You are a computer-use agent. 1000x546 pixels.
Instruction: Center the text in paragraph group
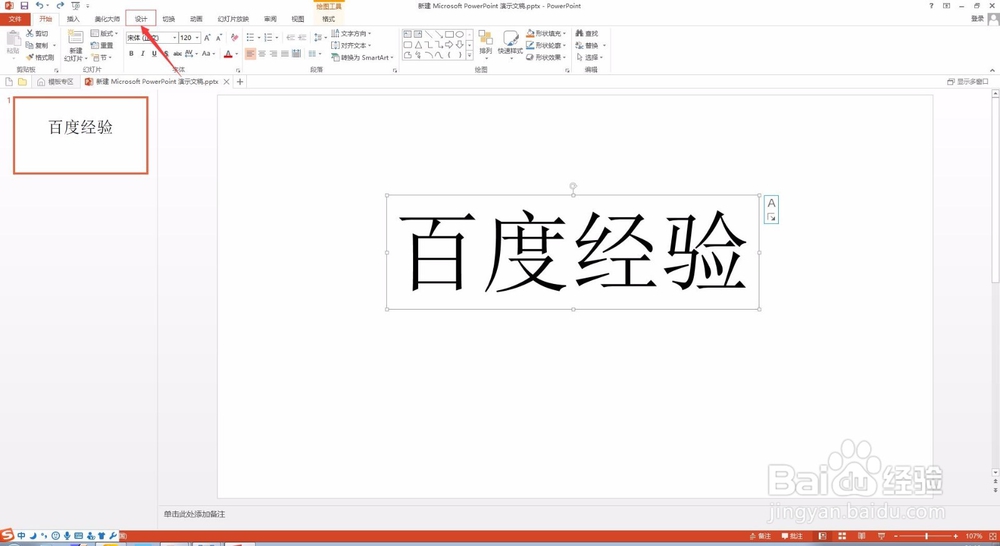coord(261,54)
